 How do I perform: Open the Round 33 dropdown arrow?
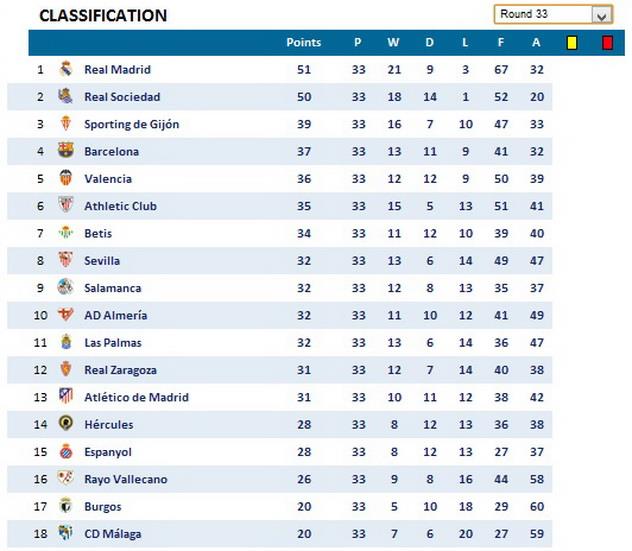coord(601,14)
